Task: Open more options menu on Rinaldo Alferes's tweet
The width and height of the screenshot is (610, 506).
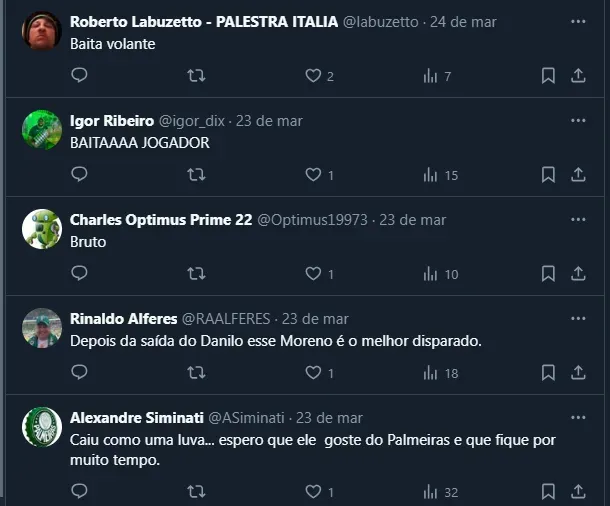Action: click(578, 318)
